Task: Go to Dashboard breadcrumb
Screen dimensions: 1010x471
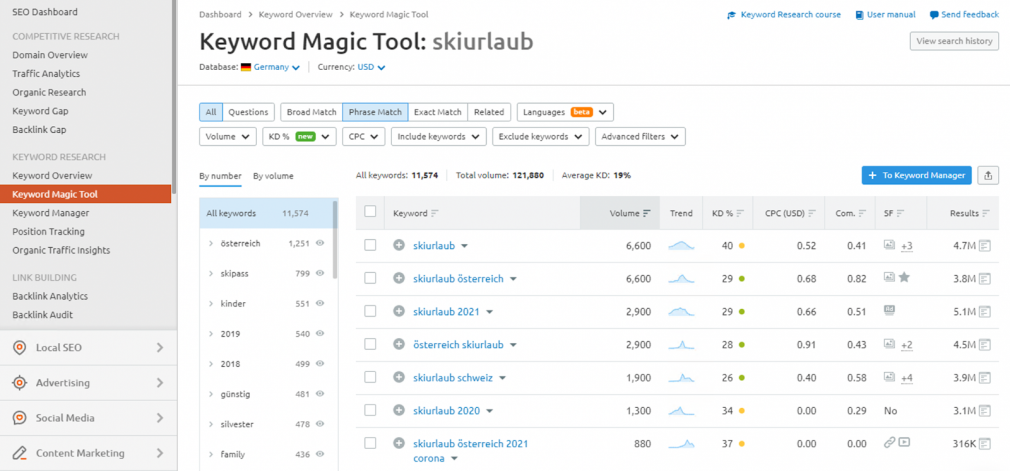Action: [220, 14]
